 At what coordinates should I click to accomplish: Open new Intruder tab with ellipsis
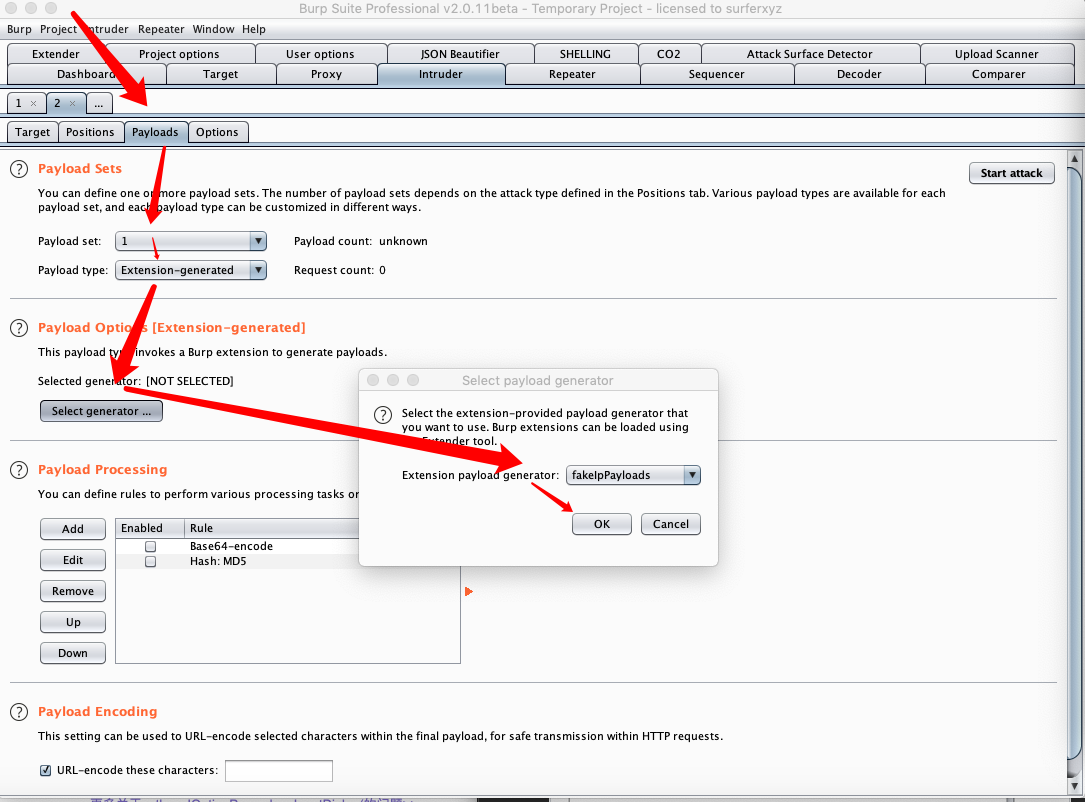coord(99,104)
